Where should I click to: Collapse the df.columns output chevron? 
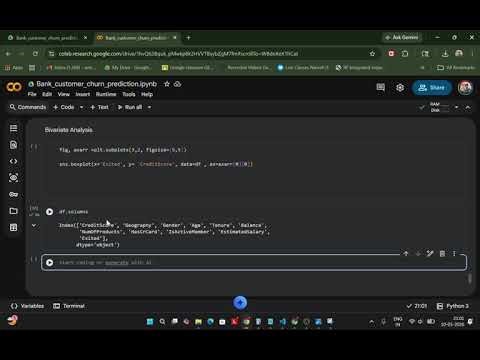(34, 226)
